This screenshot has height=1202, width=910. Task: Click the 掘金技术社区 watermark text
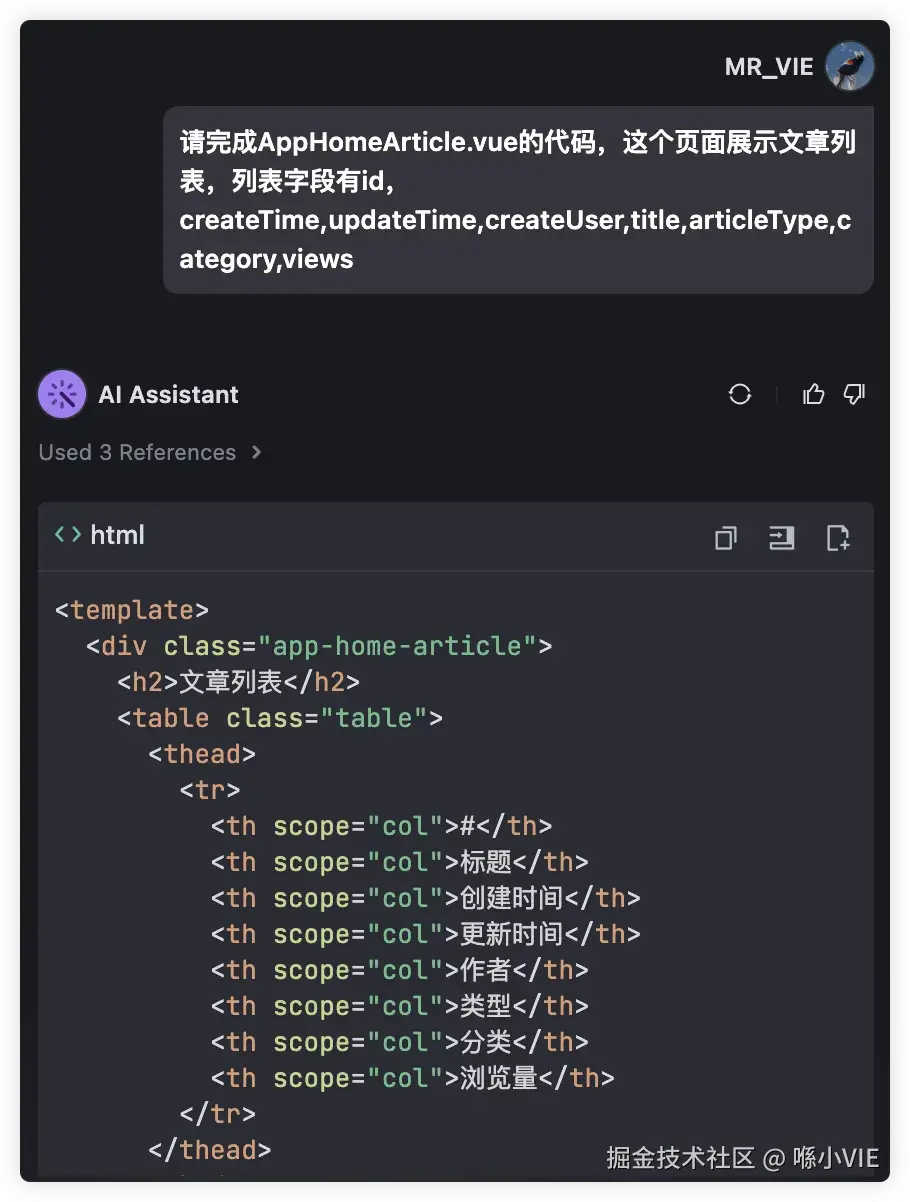(x=681, y=1158)
